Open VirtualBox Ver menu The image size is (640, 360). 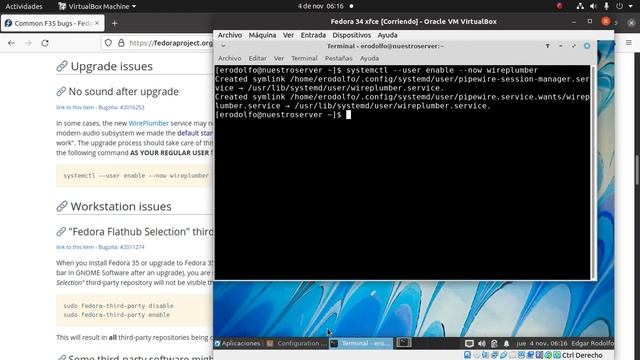(288, 35)
